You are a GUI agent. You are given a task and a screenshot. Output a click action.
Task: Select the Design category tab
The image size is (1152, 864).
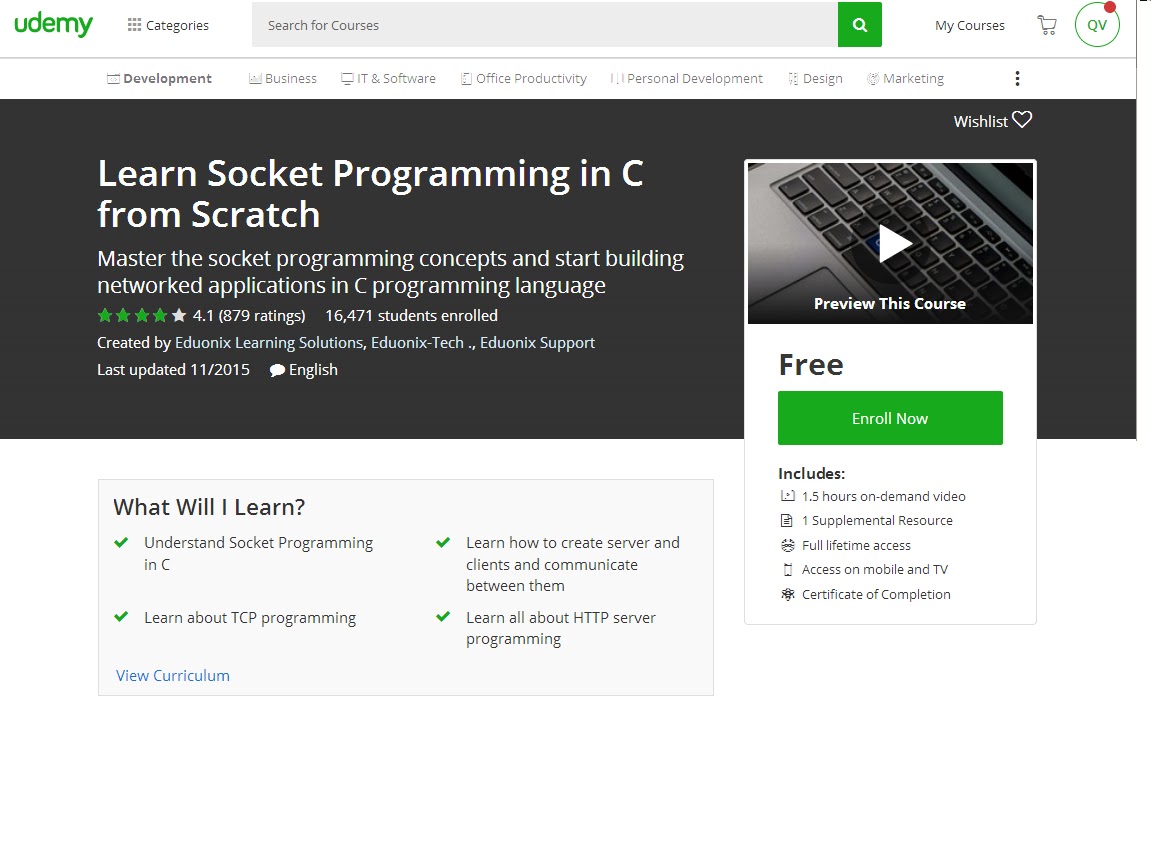tap(816, 79)
